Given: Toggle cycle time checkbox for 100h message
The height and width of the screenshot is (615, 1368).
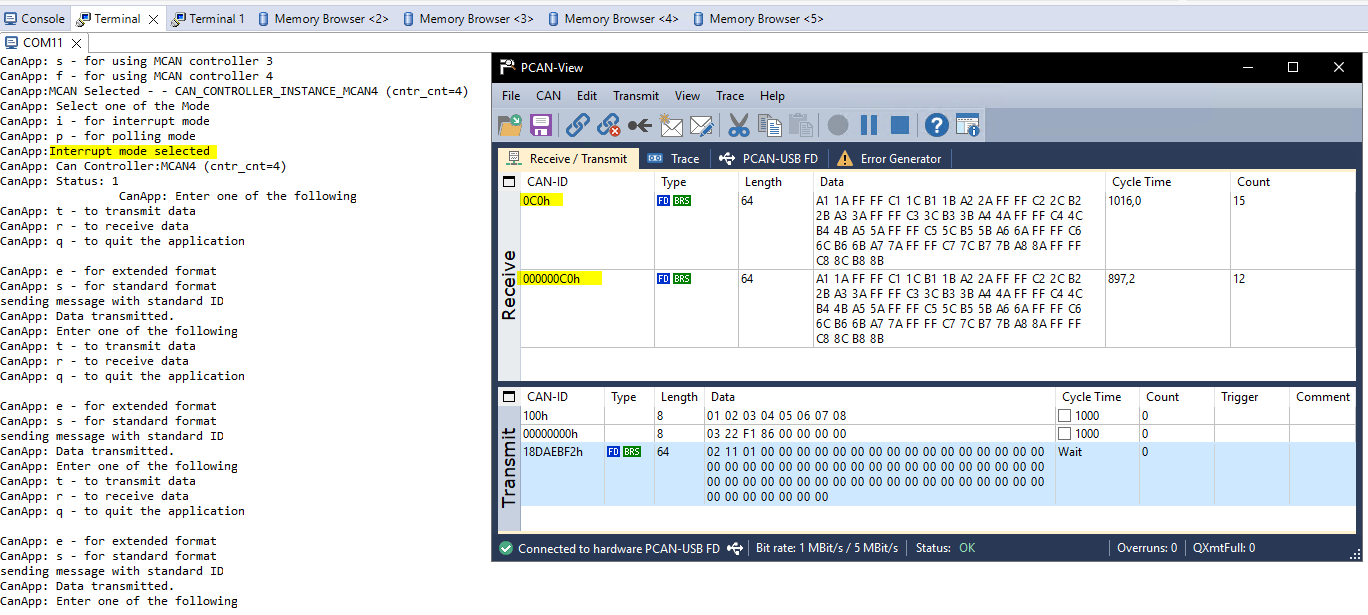Looking at the screenshot, I should point(1066,416).
